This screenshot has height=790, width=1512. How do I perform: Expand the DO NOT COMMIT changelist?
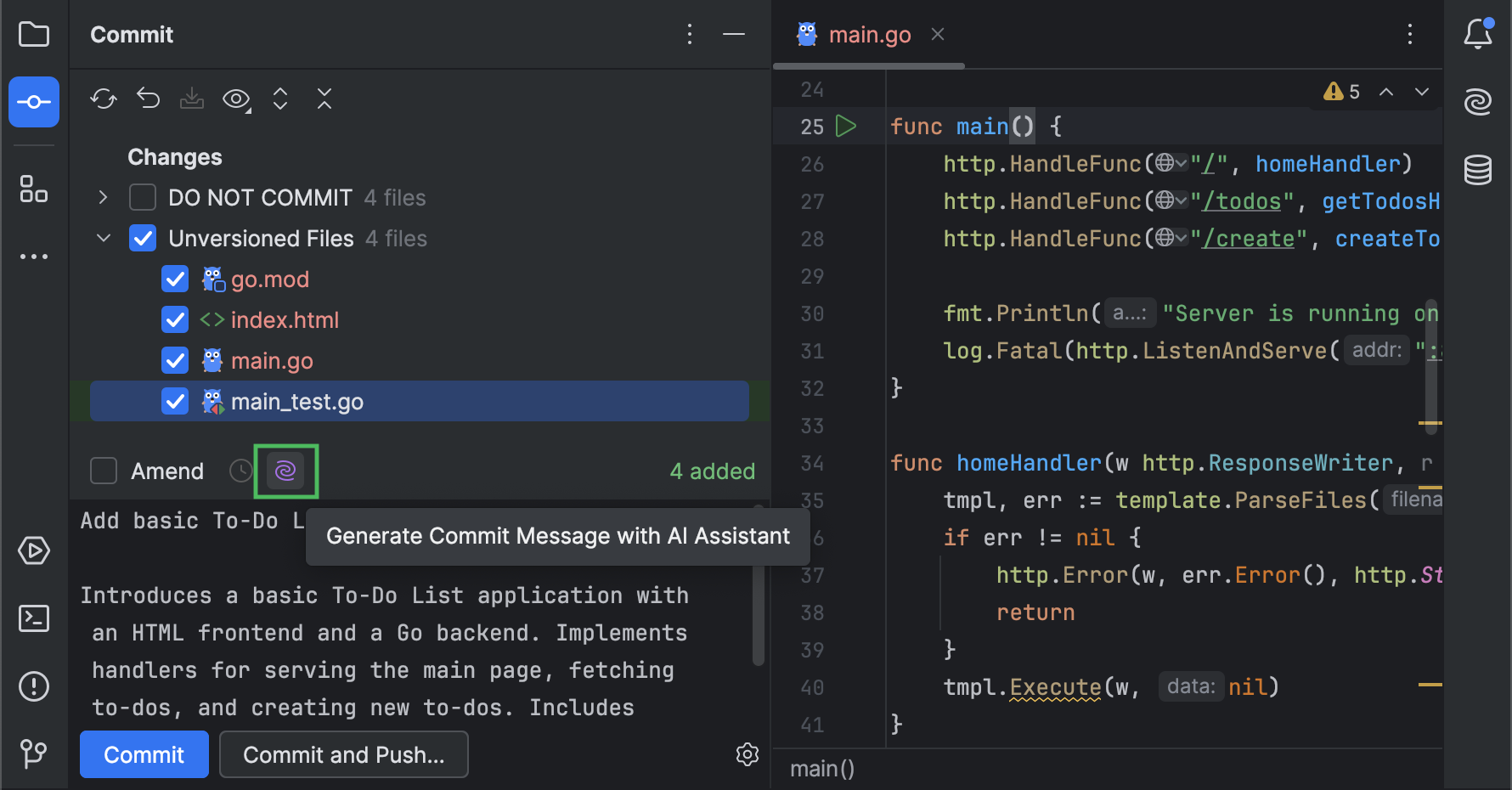[x=102, y=197]
